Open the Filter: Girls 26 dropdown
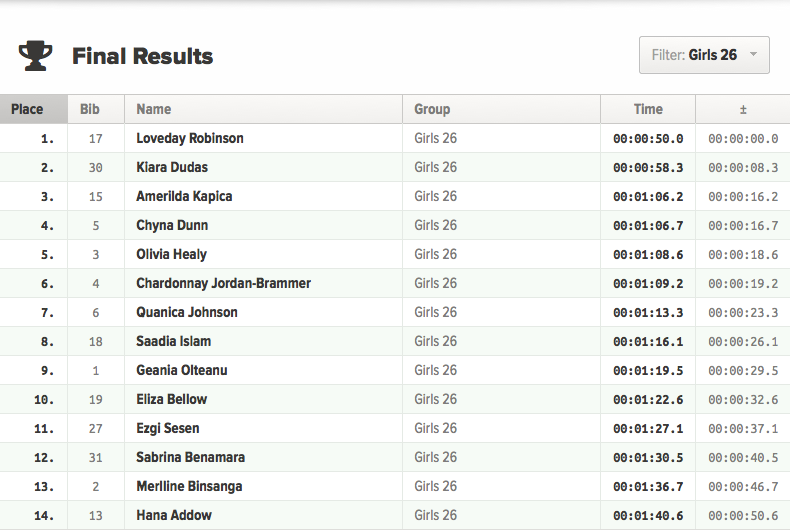The image size is (790, 530). click(x=704, y=55)
